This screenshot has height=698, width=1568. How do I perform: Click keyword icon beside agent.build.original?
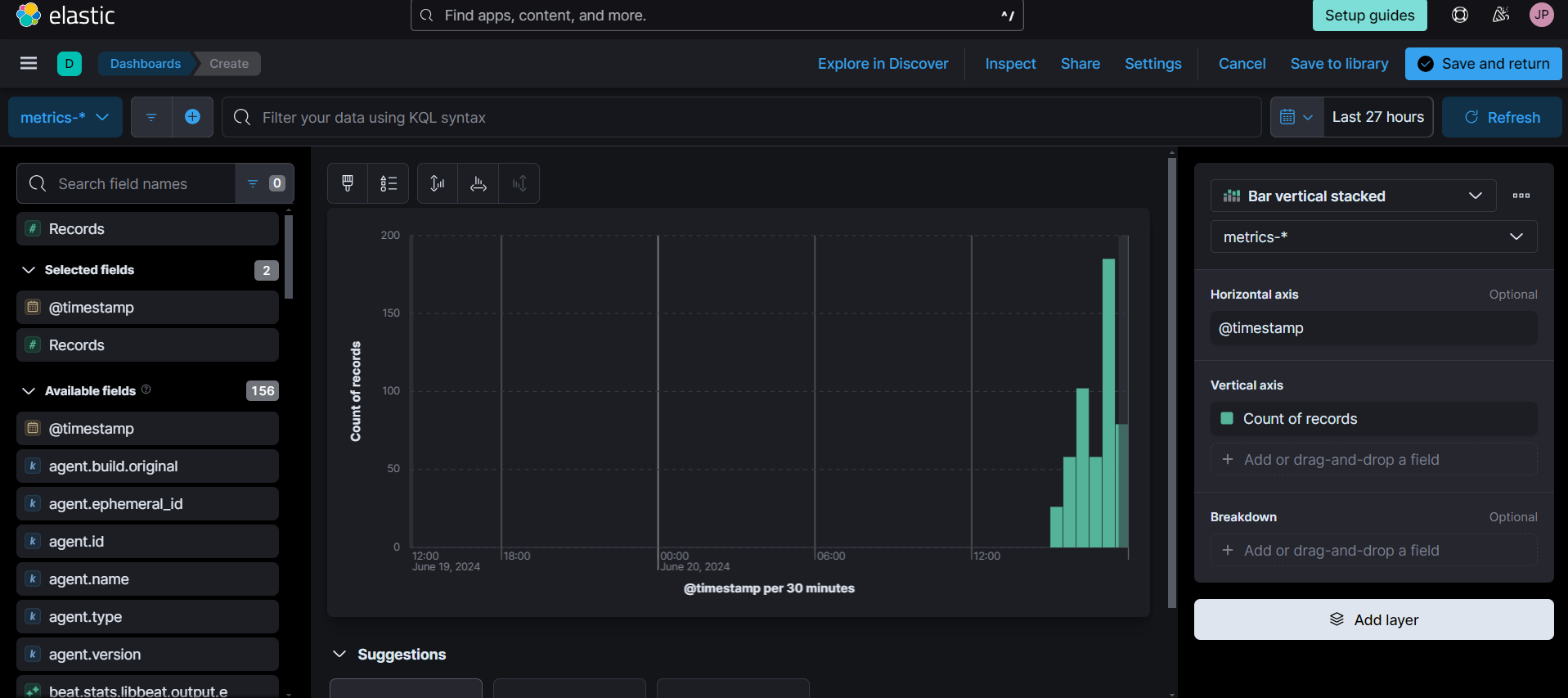(x=33, y=466)
